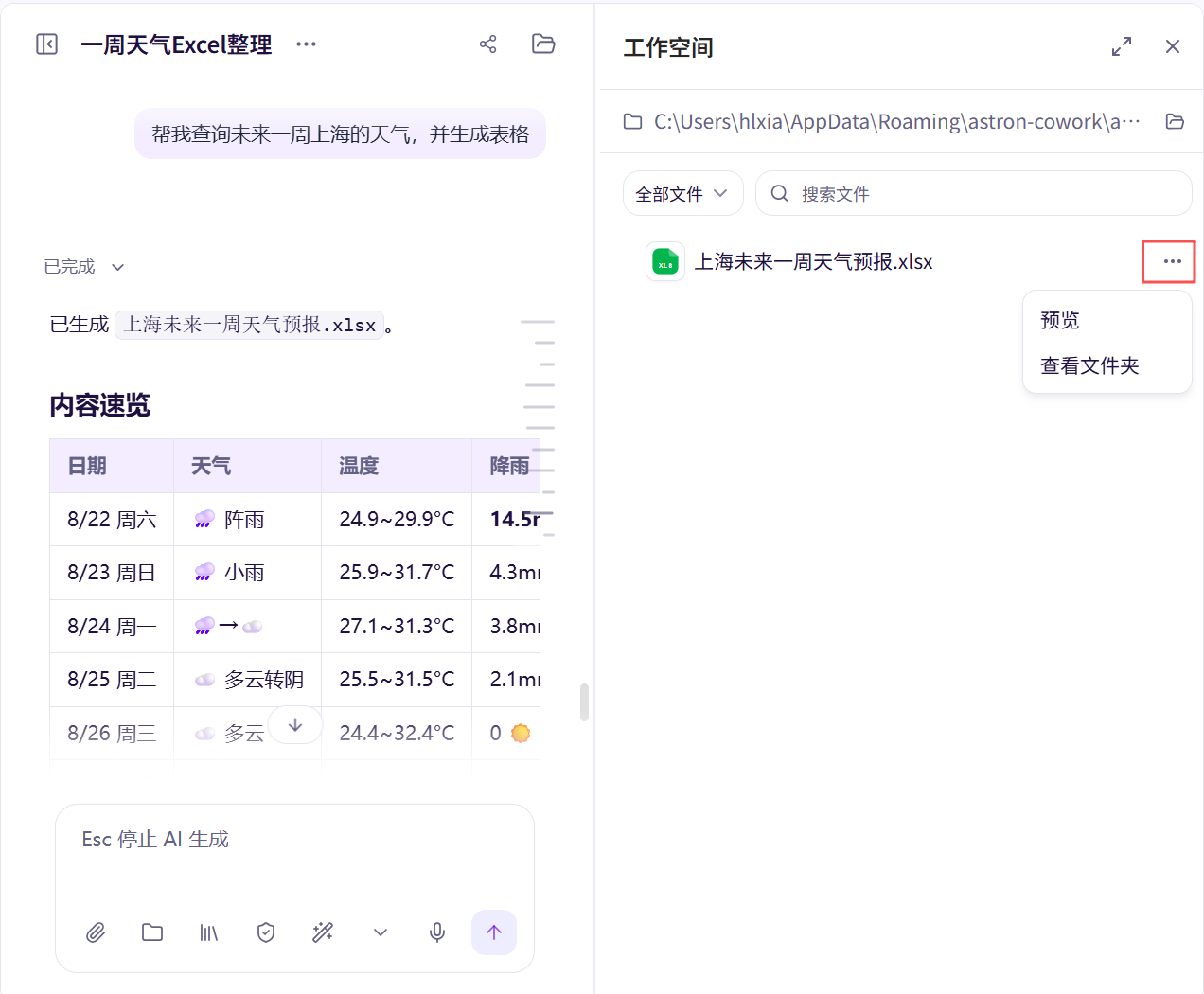Click the 27.1~31.3°C temperature cell
The image size is (1204, 994).
pyautogui.click(x=398, y=627)
